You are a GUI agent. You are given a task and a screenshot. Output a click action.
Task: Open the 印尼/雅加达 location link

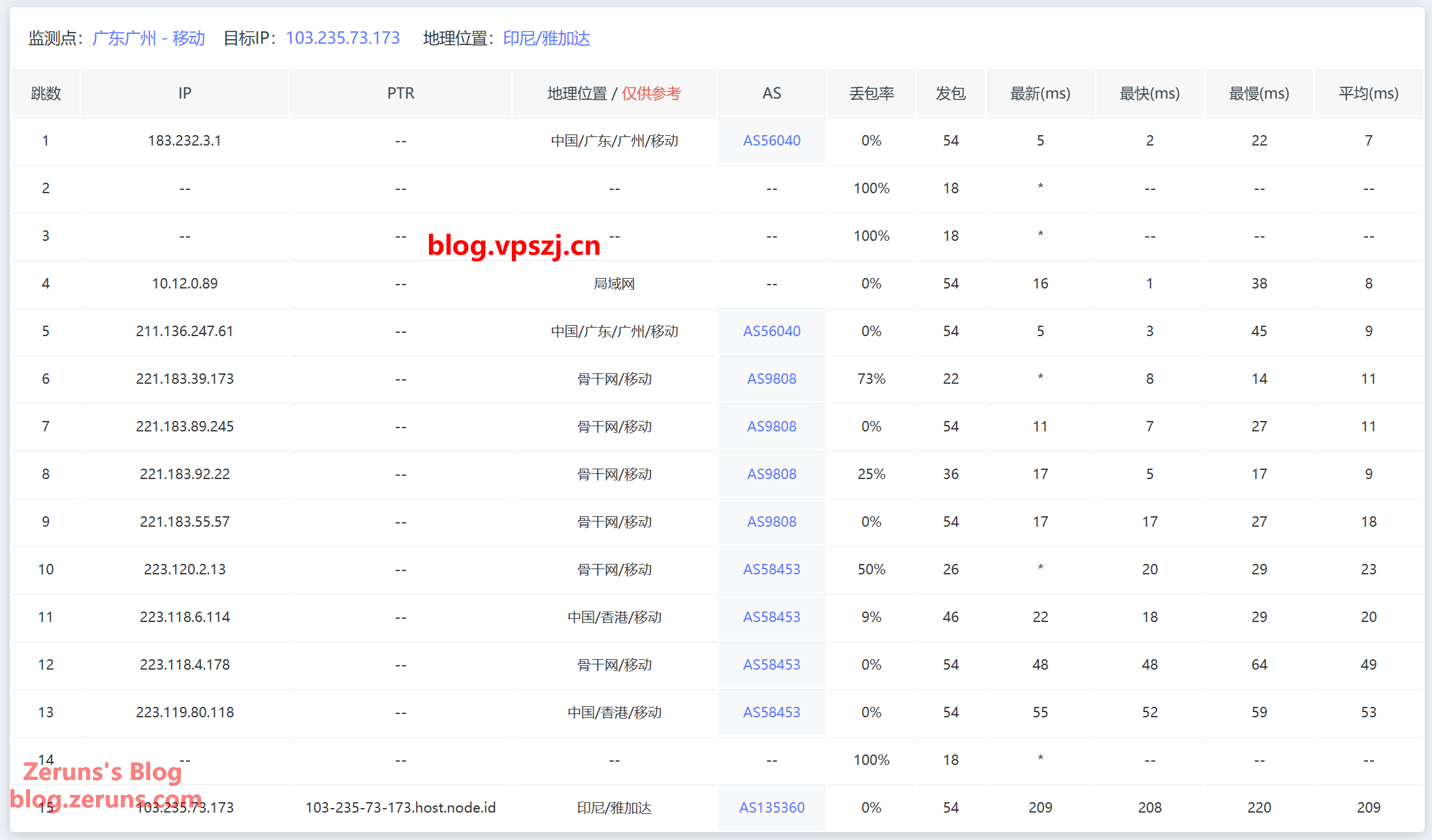[547, 39]
